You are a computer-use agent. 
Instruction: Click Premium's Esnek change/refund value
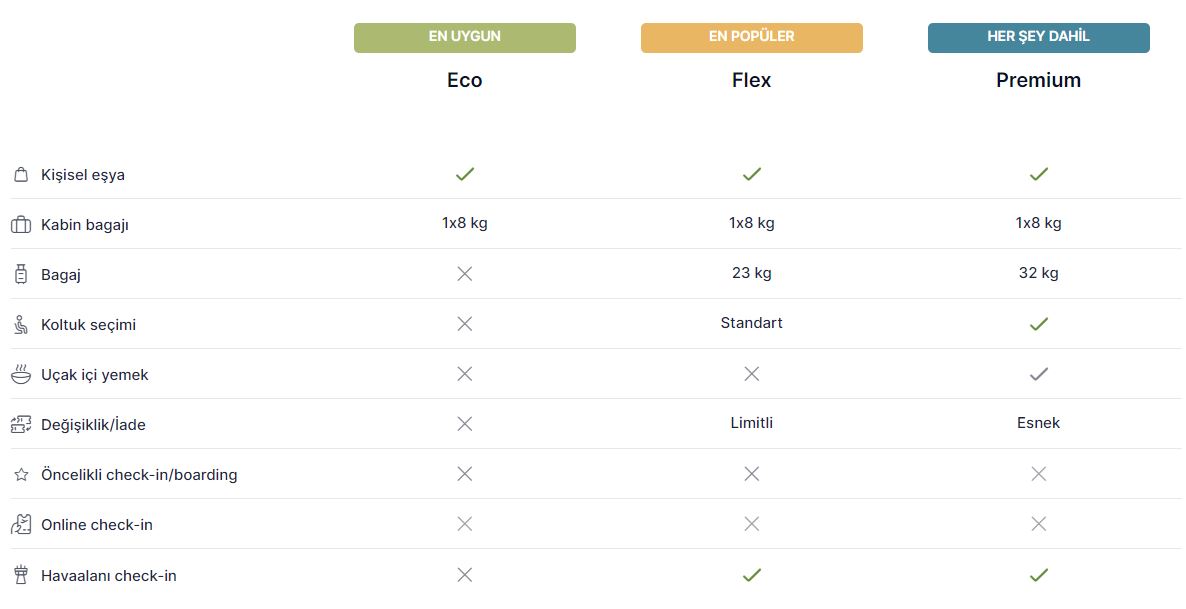(1039, 423)
